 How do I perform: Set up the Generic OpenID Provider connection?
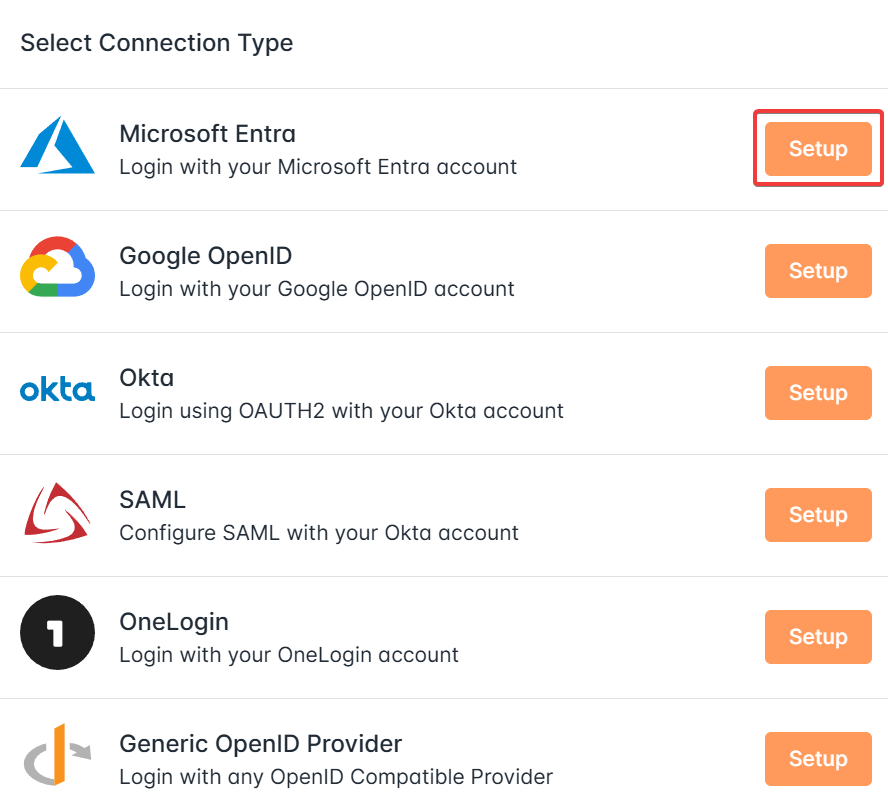point(818,759)
